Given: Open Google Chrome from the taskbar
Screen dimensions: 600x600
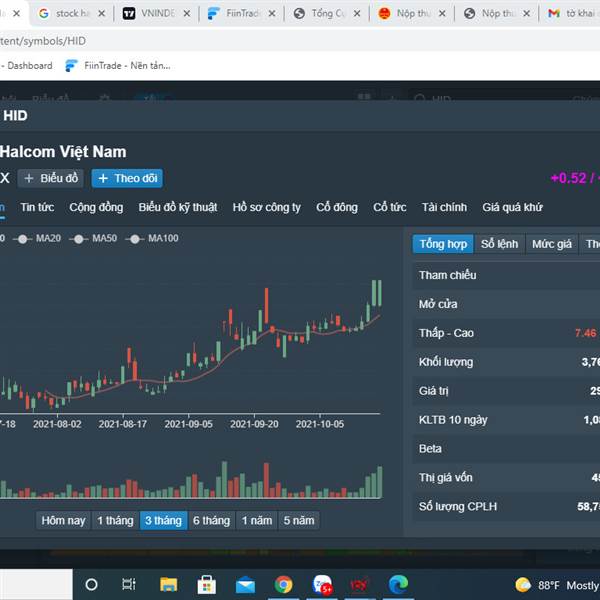Looking at the screenshot, I should [x=283, y=585].
